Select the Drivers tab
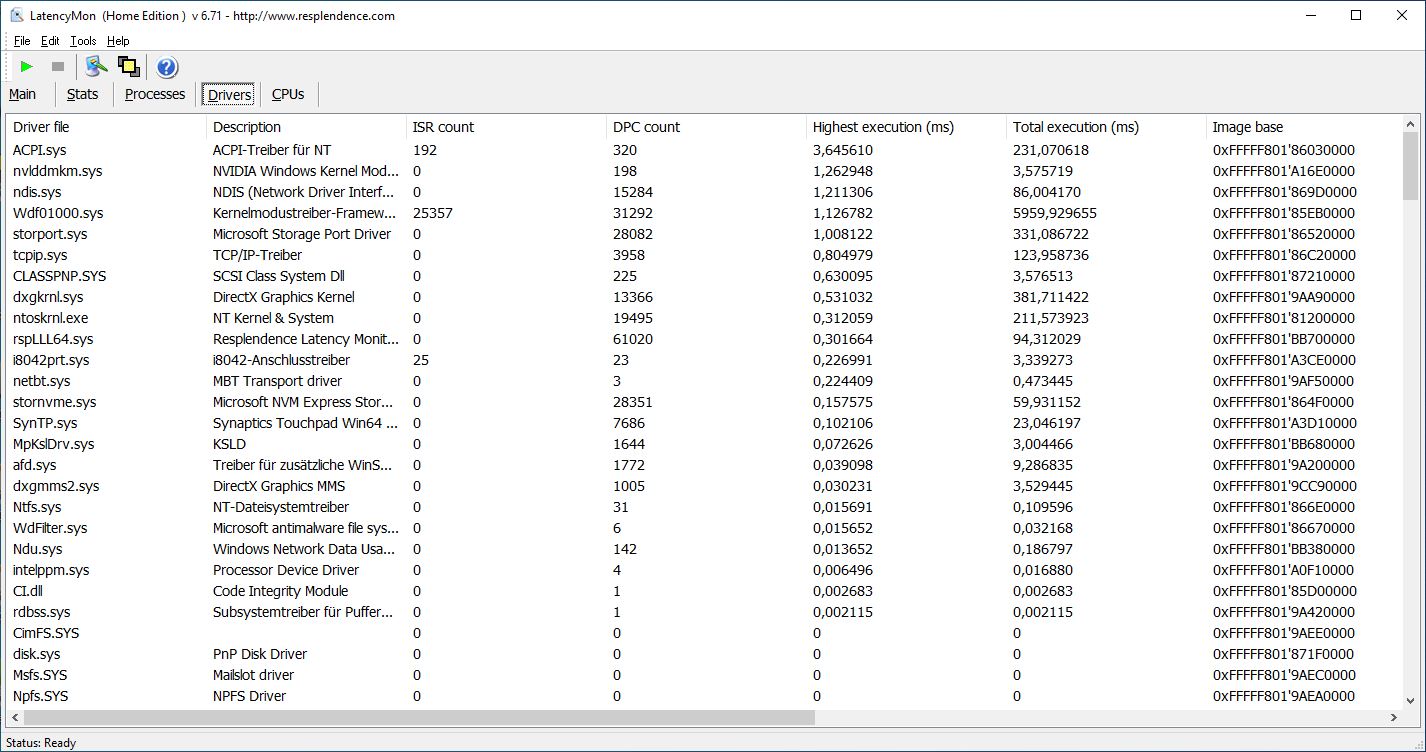The image size is (1426, 752). (x=229, y=95)
